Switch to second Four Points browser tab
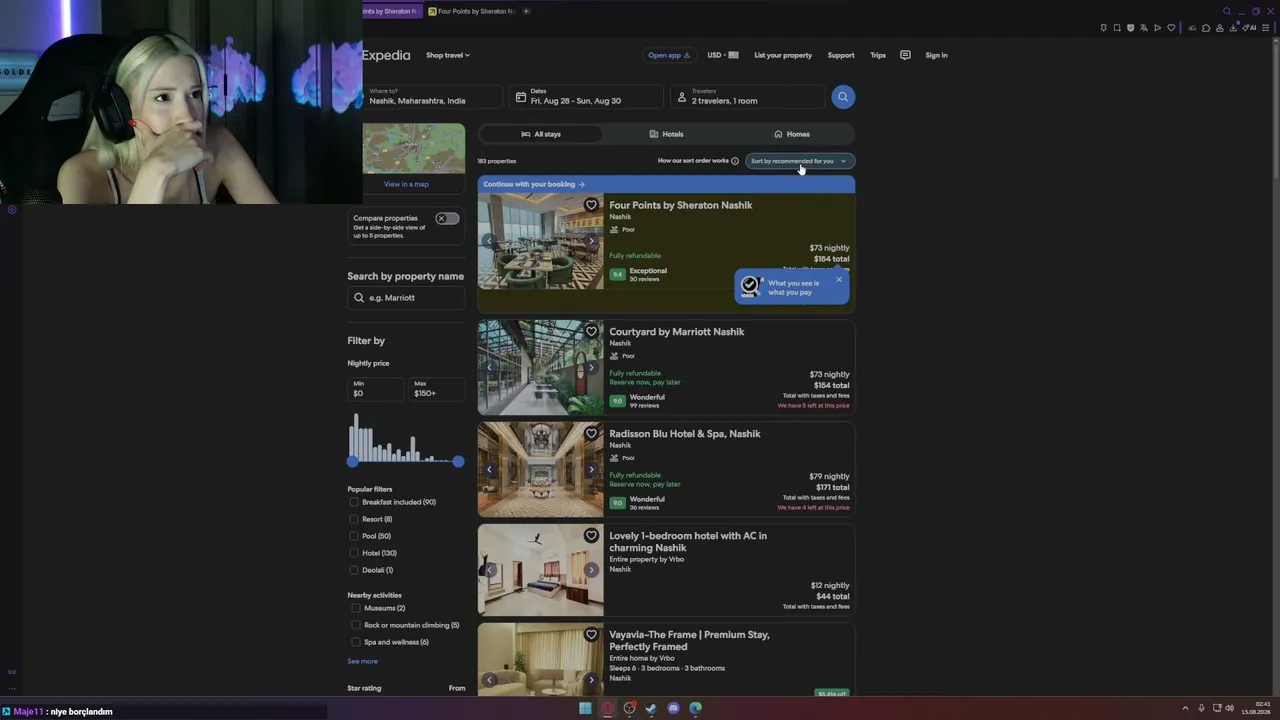The width and height of the screenshot is (1280, 720). 471,11
